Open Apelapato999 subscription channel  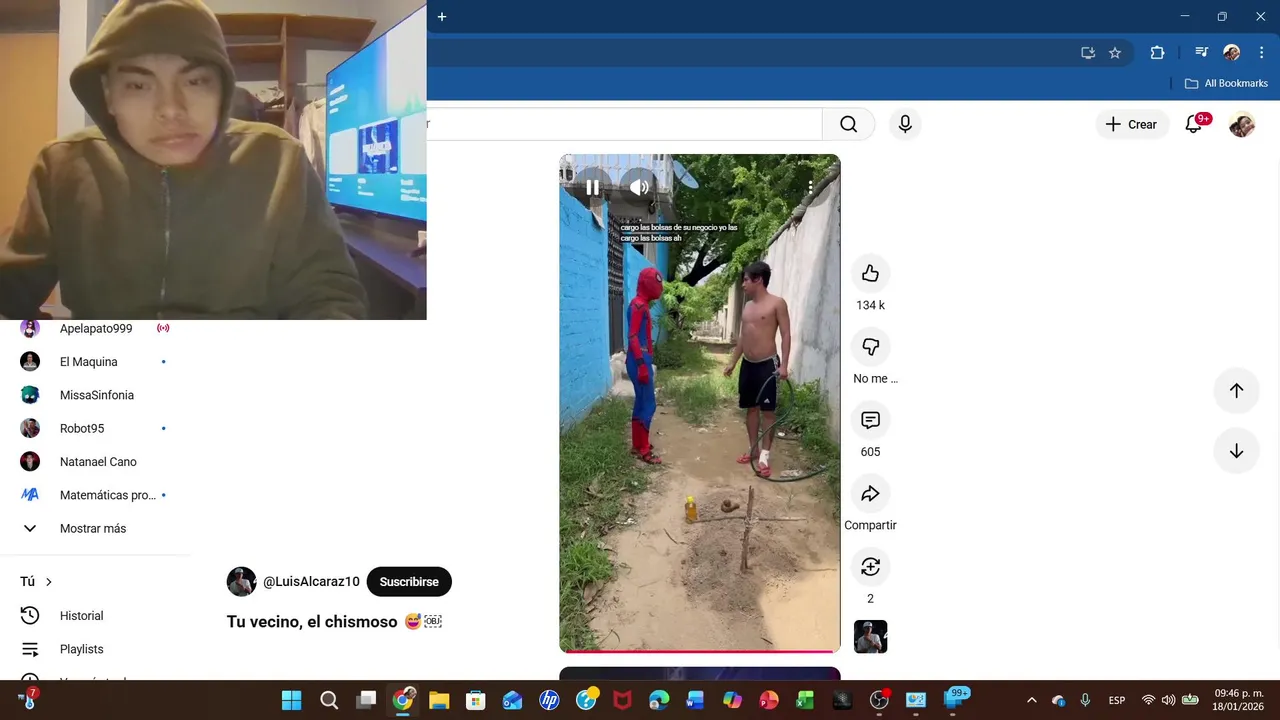(95, 328)
